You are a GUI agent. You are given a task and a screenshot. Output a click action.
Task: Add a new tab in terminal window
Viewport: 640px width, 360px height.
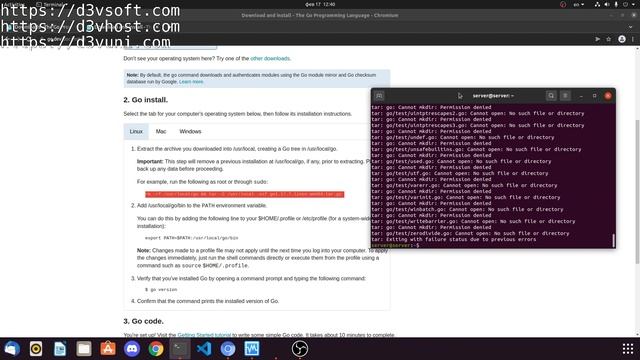379,96
